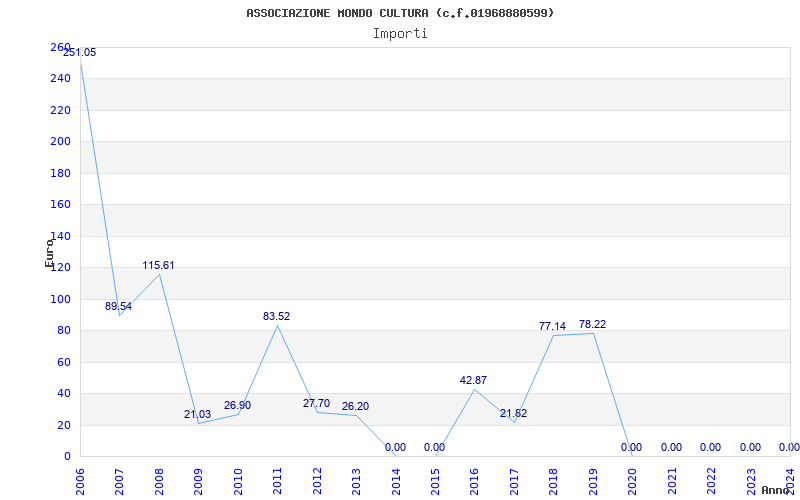
Task: Click the 0.00 label above 2014
Action: pos(395,447)
